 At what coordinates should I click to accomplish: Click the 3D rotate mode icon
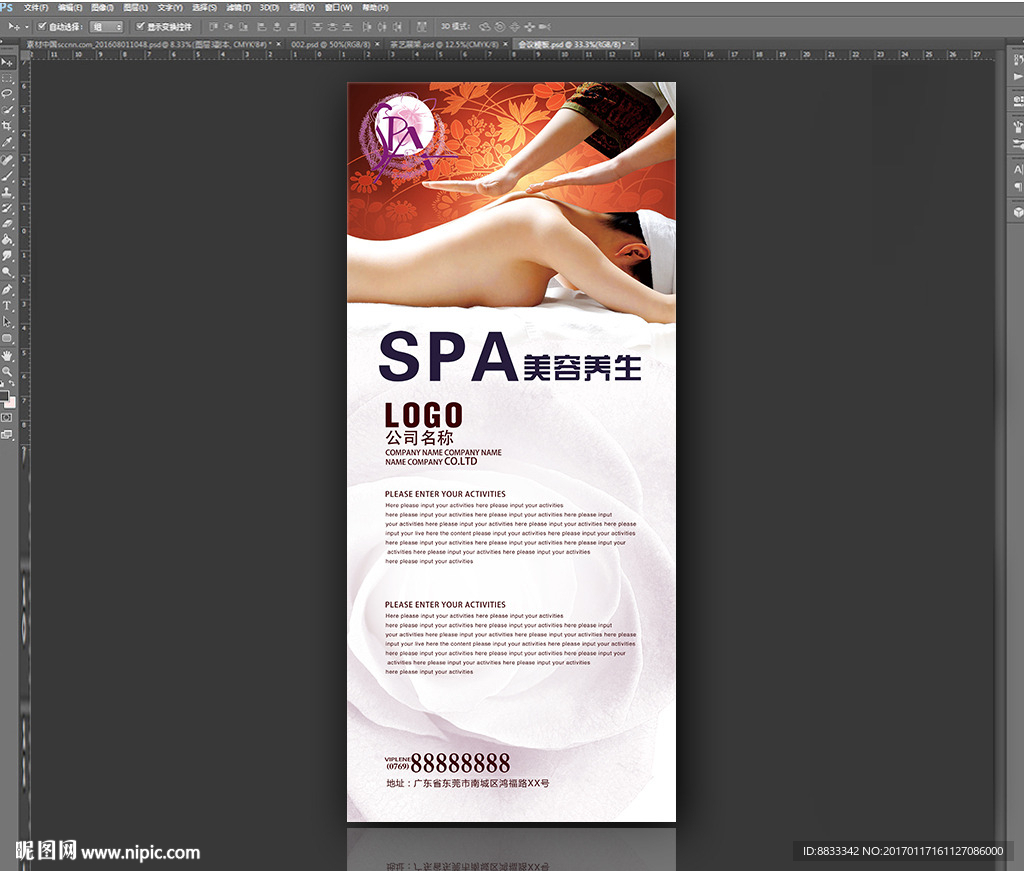[485, 27]
